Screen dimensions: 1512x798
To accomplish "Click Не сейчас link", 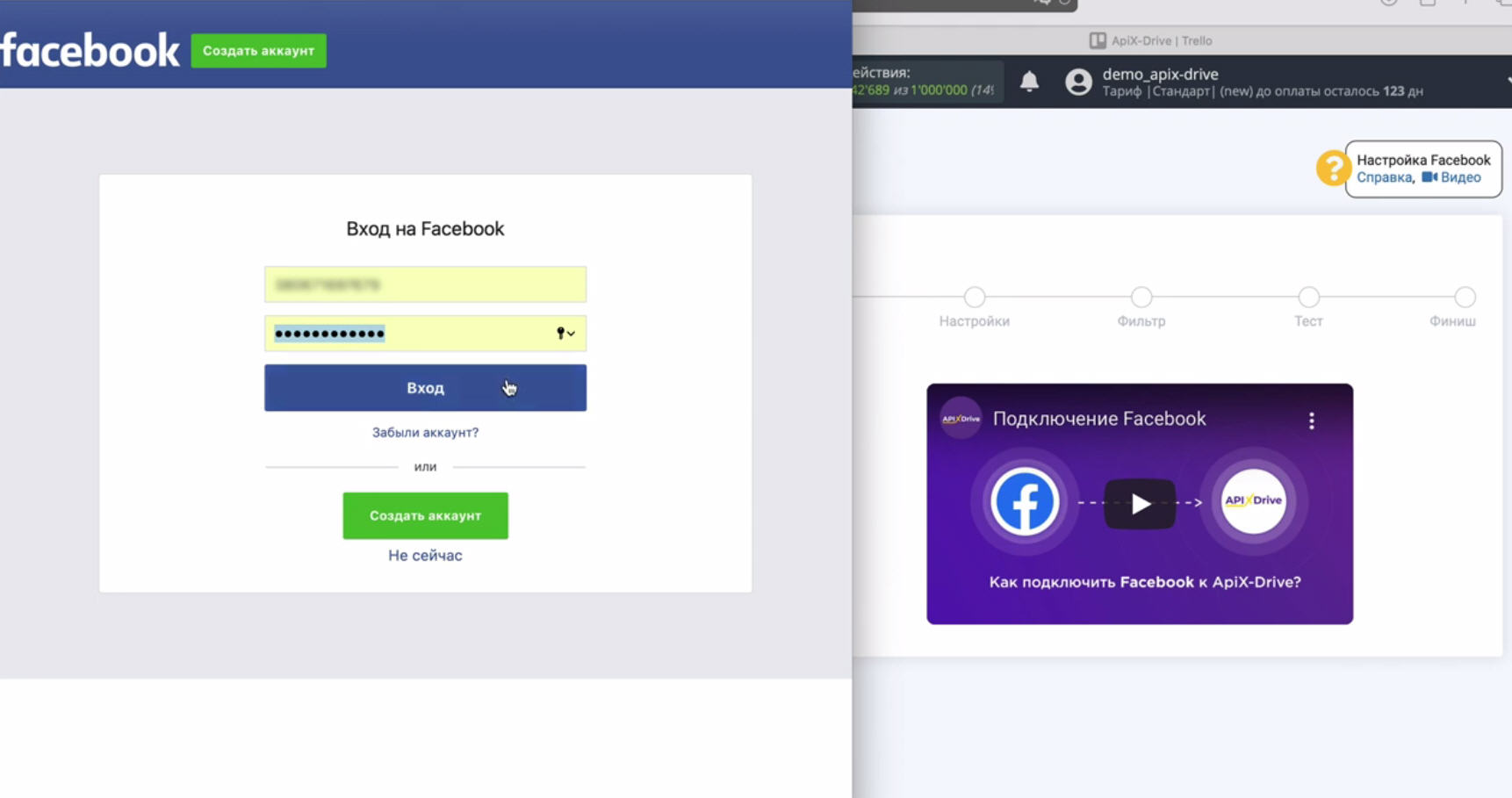I will pyautogui.click(x=425, y=556).
